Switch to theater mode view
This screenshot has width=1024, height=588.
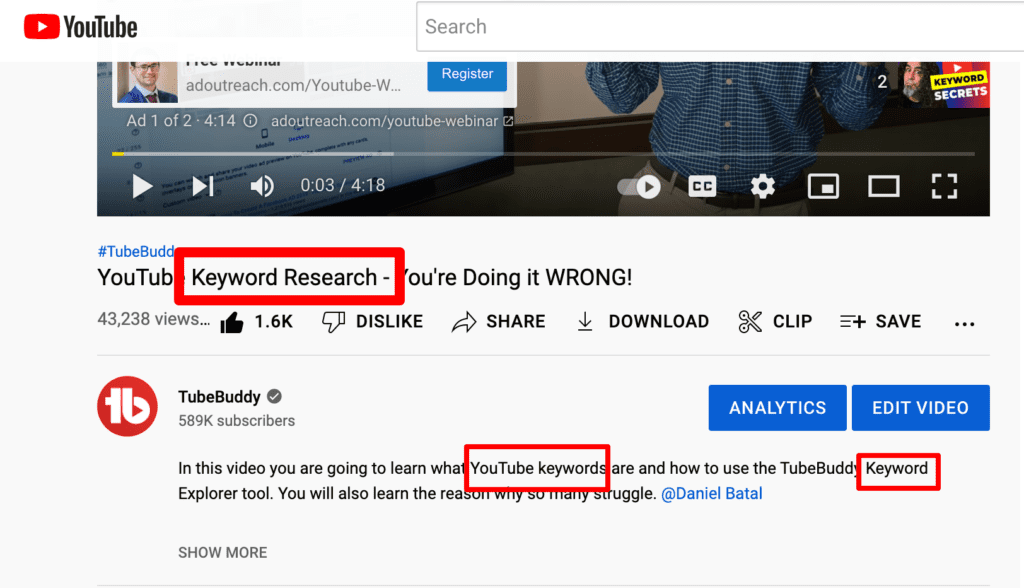[x=884, y=186]
